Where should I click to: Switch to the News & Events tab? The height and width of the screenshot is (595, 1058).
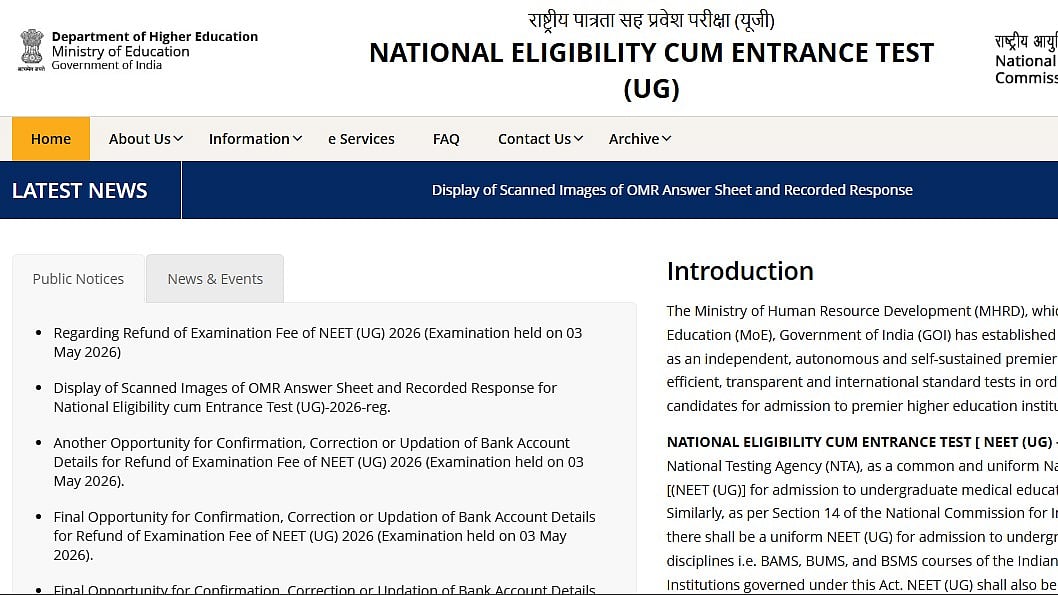coord(215,279)
